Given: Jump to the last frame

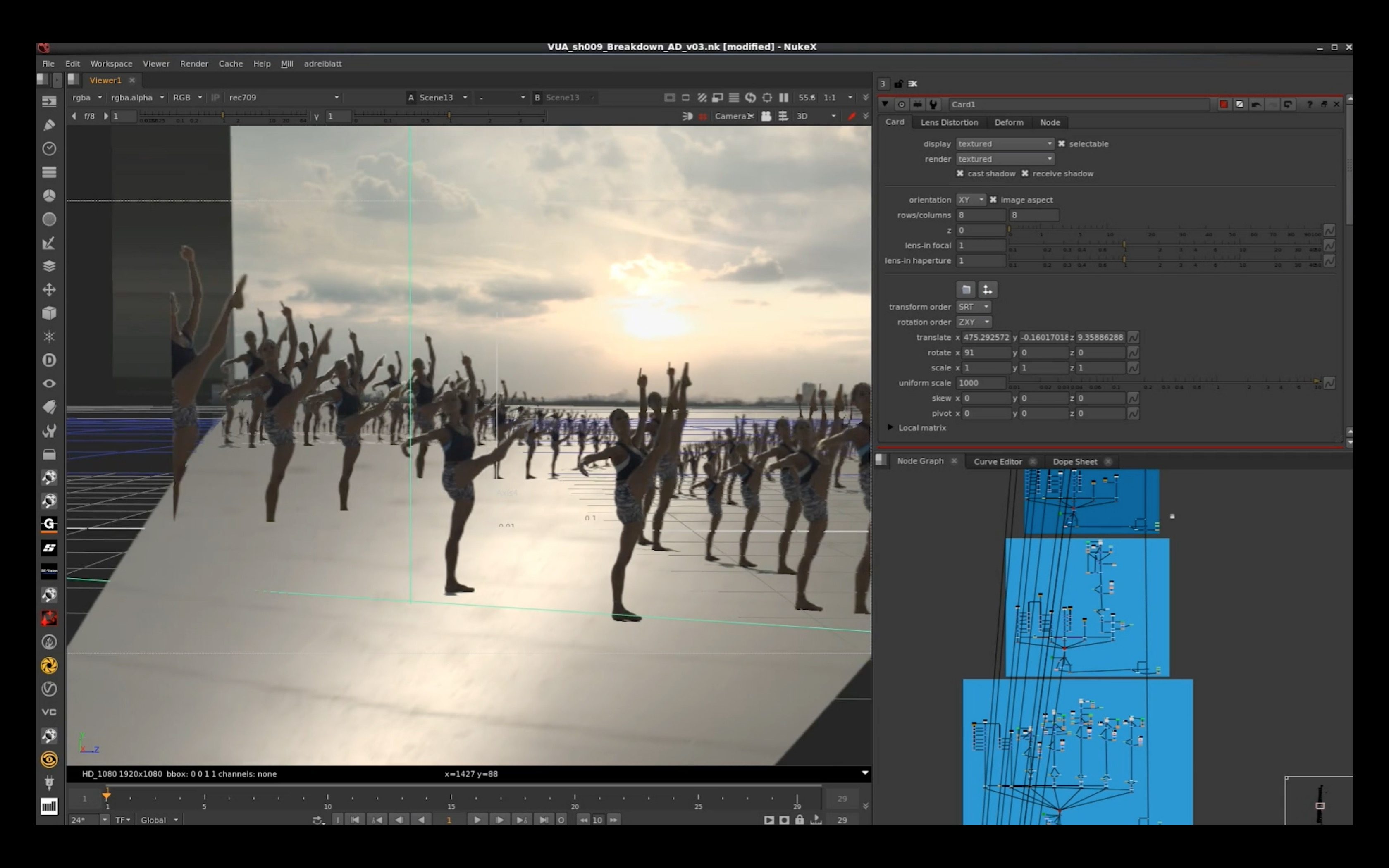Looking at the screenshot, I should coord(544,820).
